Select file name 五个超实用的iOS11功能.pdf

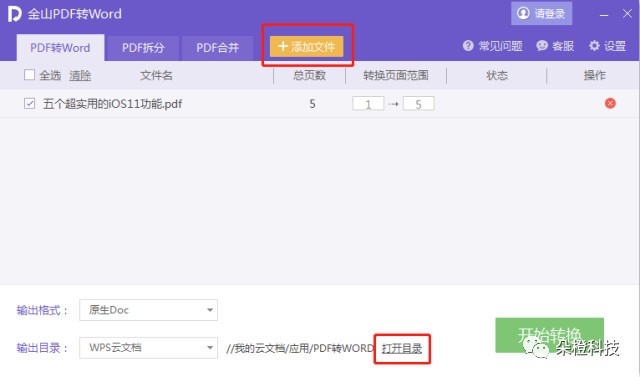[x=113, y=104]
